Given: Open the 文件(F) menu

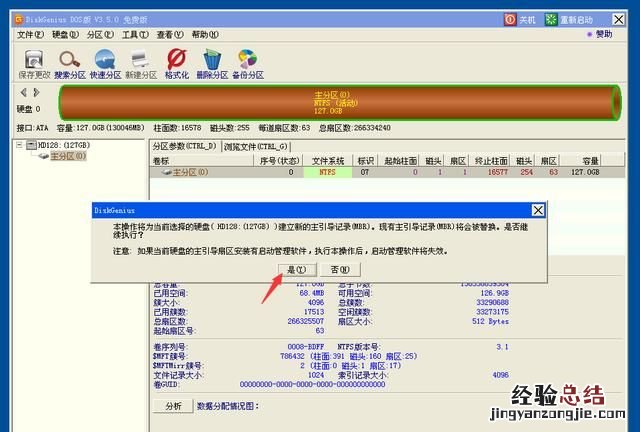Looking at the screenshot, I should coord(31,34).
